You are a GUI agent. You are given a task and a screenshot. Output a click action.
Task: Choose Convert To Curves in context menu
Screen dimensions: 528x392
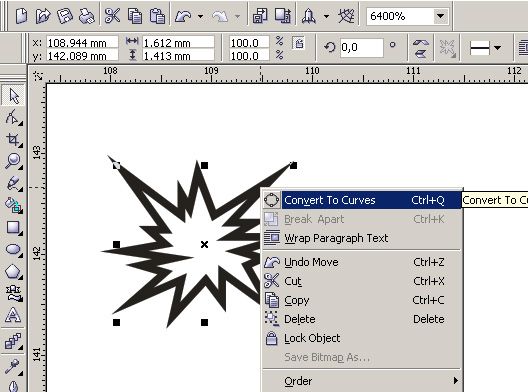tap(362, 200)
